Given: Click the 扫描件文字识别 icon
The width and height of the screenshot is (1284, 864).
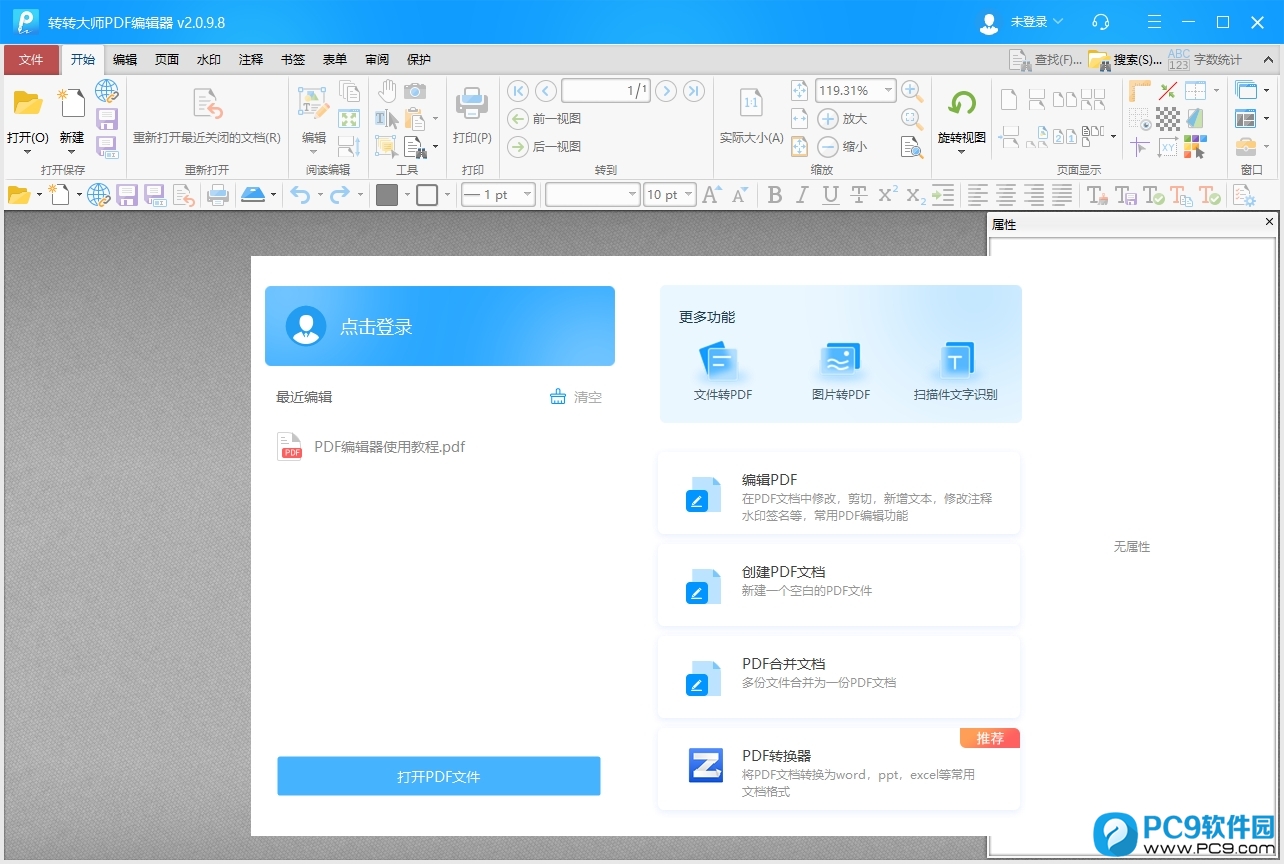Looking at the screenshot, I should click(x=956, y=361).
